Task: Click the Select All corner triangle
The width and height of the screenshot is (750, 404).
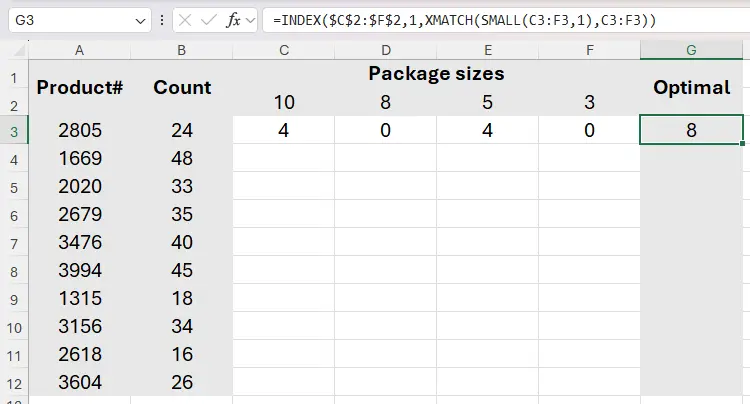Action: pos(18,50)
